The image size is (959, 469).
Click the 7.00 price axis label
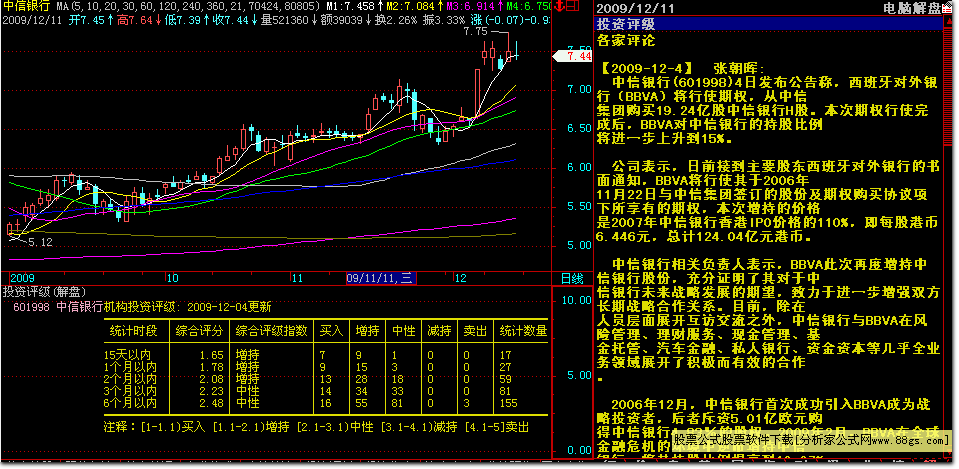tap(579, 89)
